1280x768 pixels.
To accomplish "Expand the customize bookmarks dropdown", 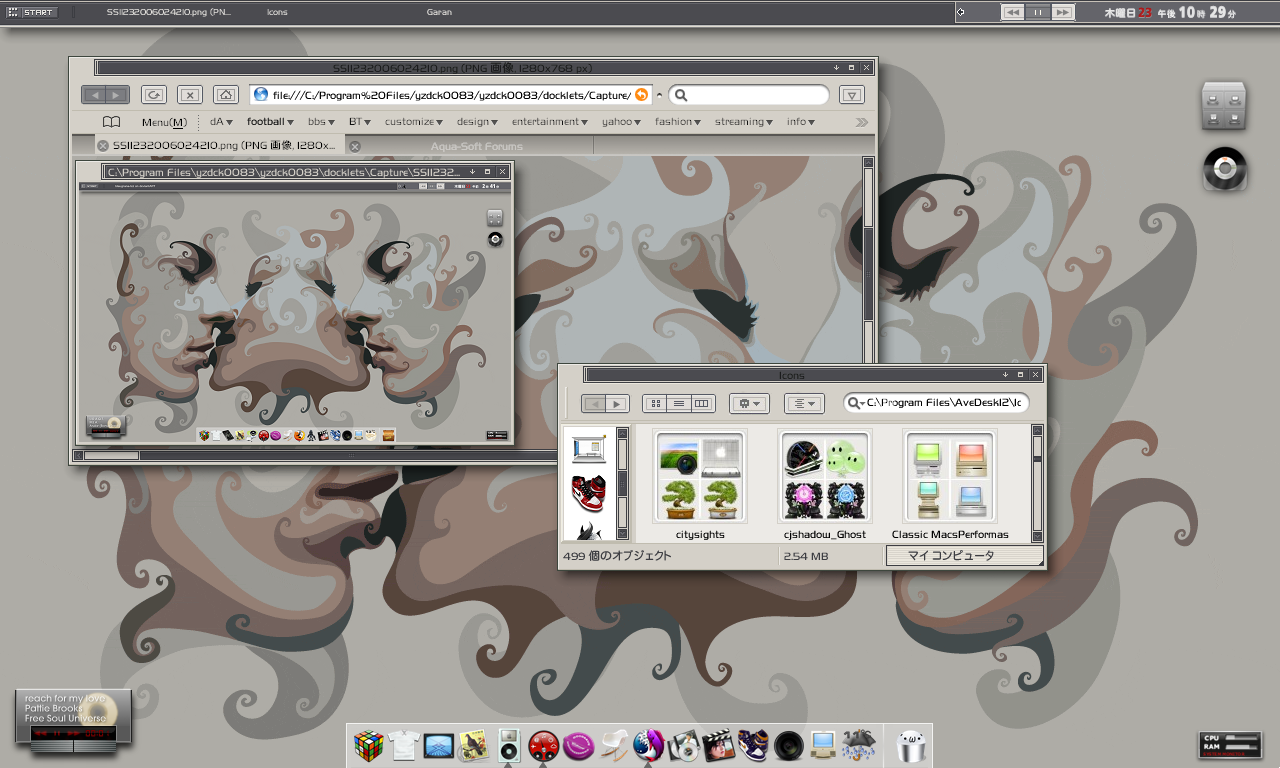I will point(414,122).
